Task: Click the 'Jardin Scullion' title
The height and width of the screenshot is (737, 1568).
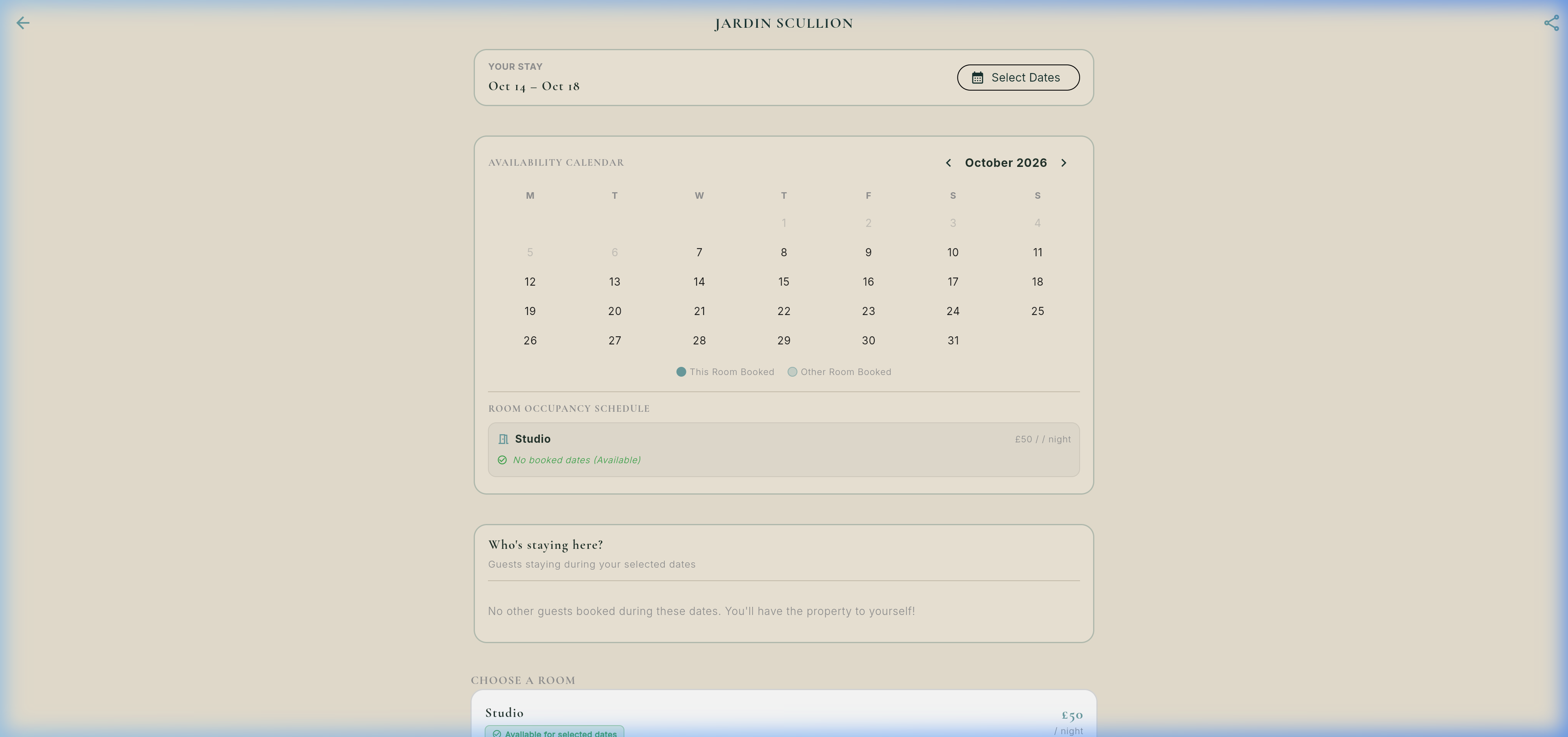Action: pyautogui.click(x=784, y=23)
